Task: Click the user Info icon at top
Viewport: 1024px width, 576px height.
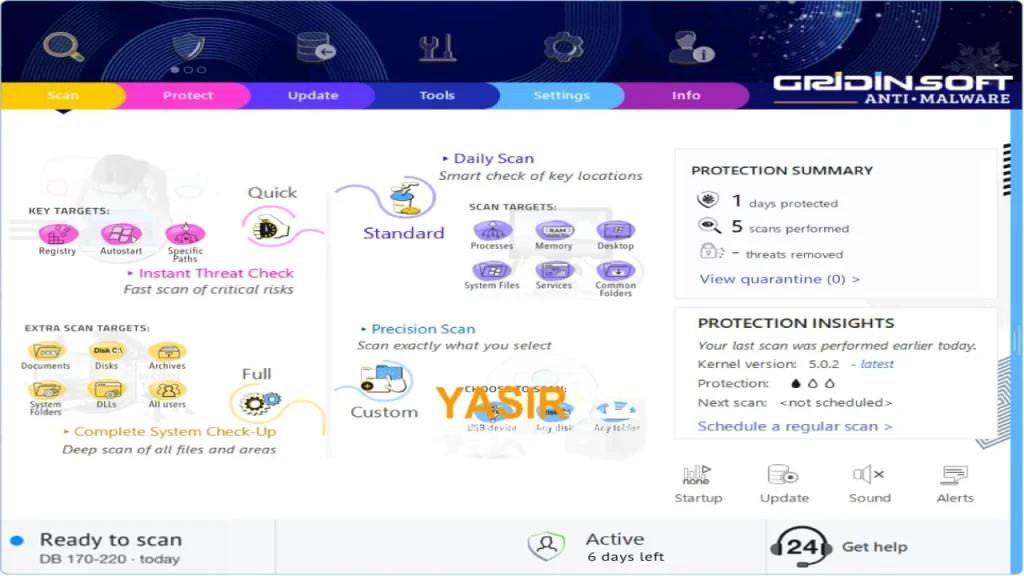Action: click(691, 48)
